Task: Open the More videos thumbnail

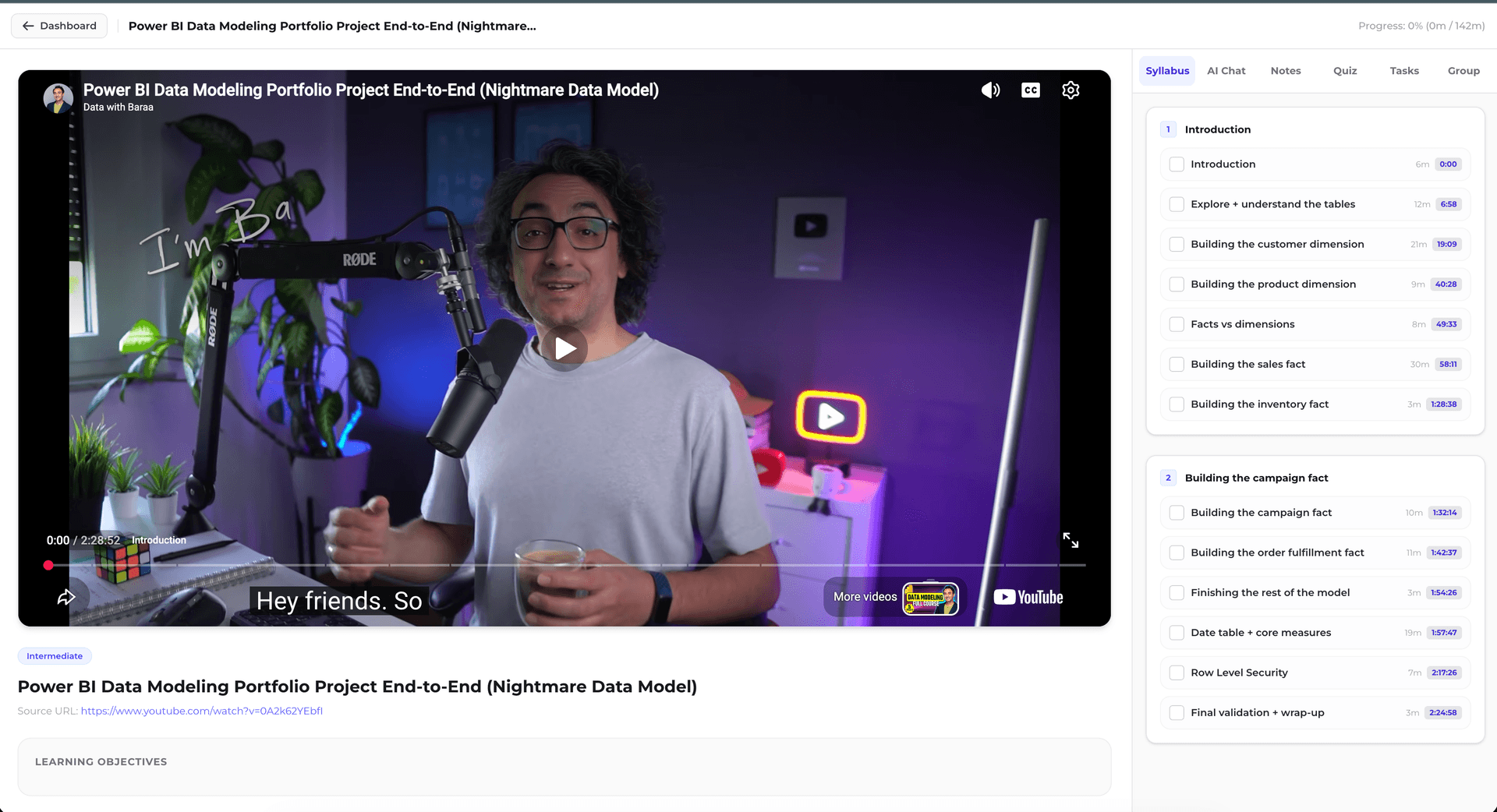Action: (931, 598)
